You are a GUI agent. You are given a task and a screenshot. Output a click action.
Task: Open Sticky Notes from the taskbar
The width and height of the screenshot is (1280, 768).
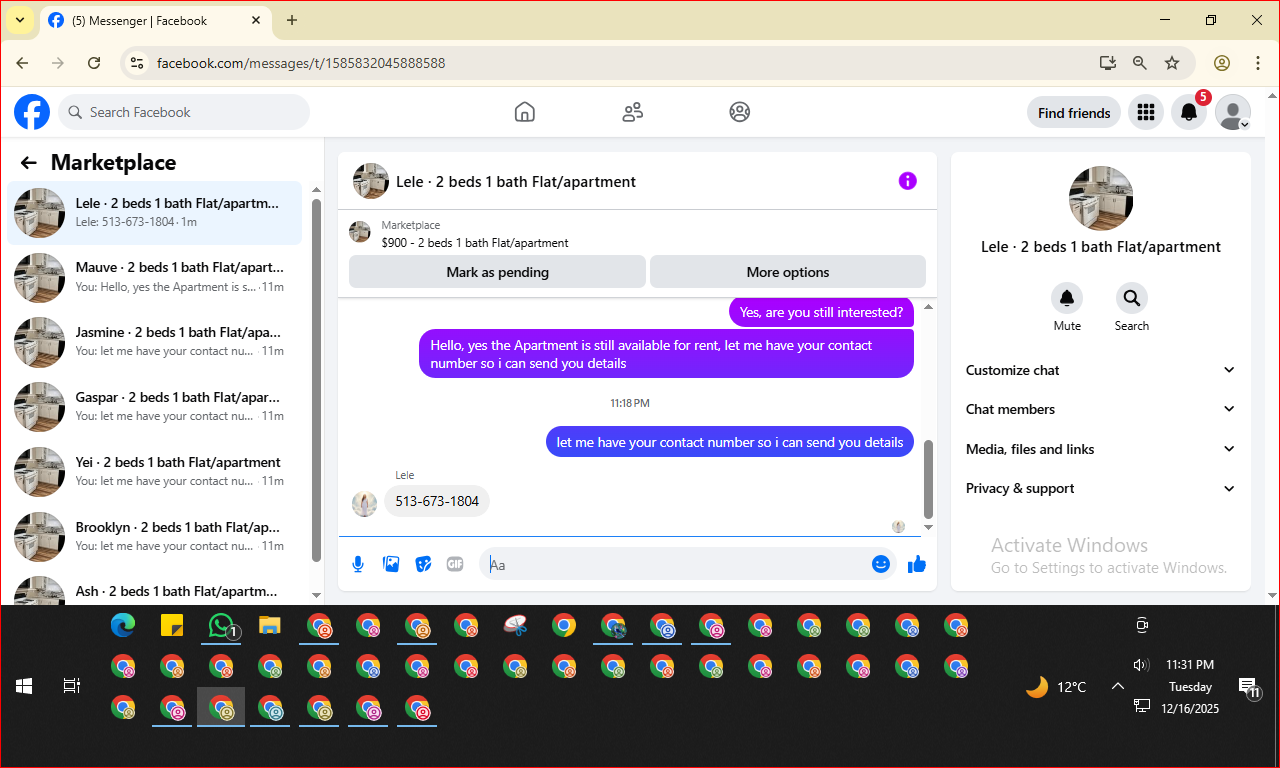click(172, 626)
